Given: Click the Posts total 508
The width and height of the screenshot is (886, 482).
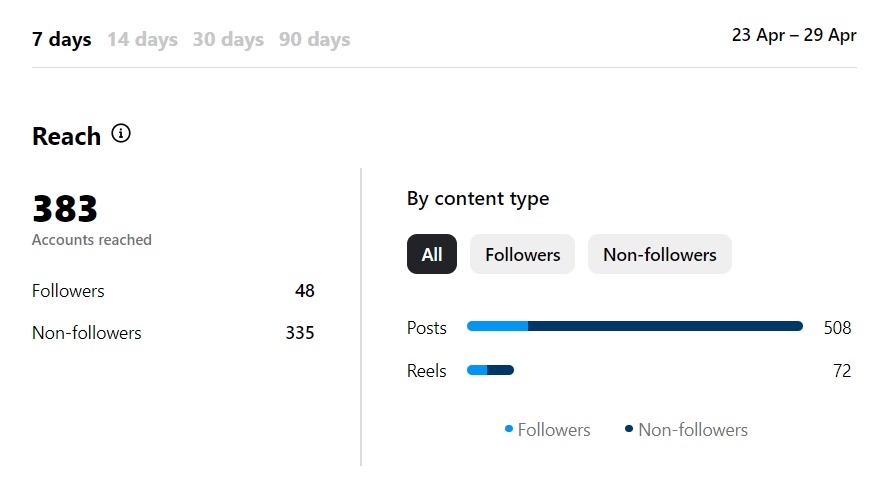Looking at the screenshot, I should pyautogui.click(x=837, y=328).
